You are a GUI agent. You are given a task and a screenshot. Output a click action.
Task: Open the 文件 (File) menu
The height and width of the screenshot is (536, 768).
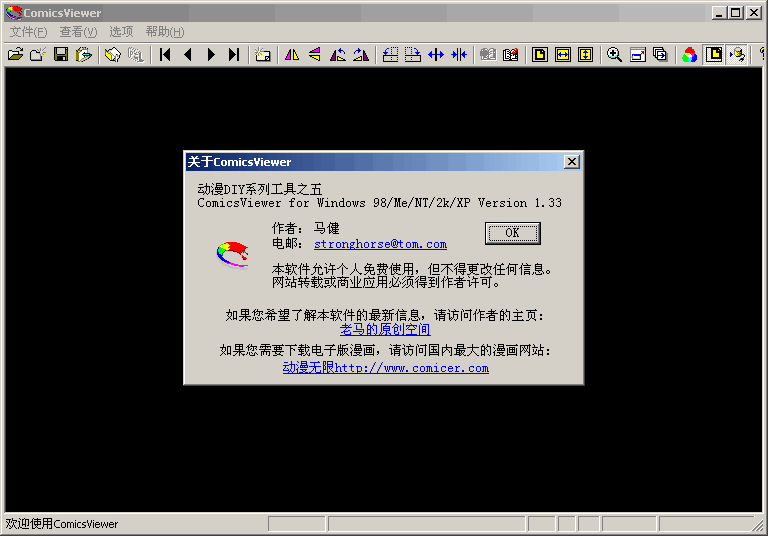point(28,32)
